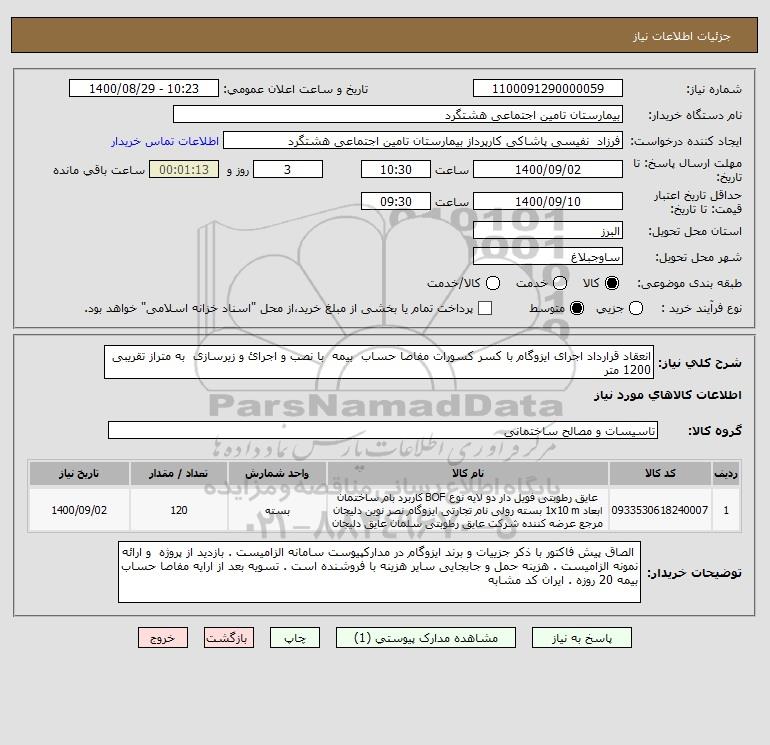Image resolution: width=770 pixels, height=745 pixels.
Task: Select the کالا/خدمت radio button
Action: click(493, 283)
